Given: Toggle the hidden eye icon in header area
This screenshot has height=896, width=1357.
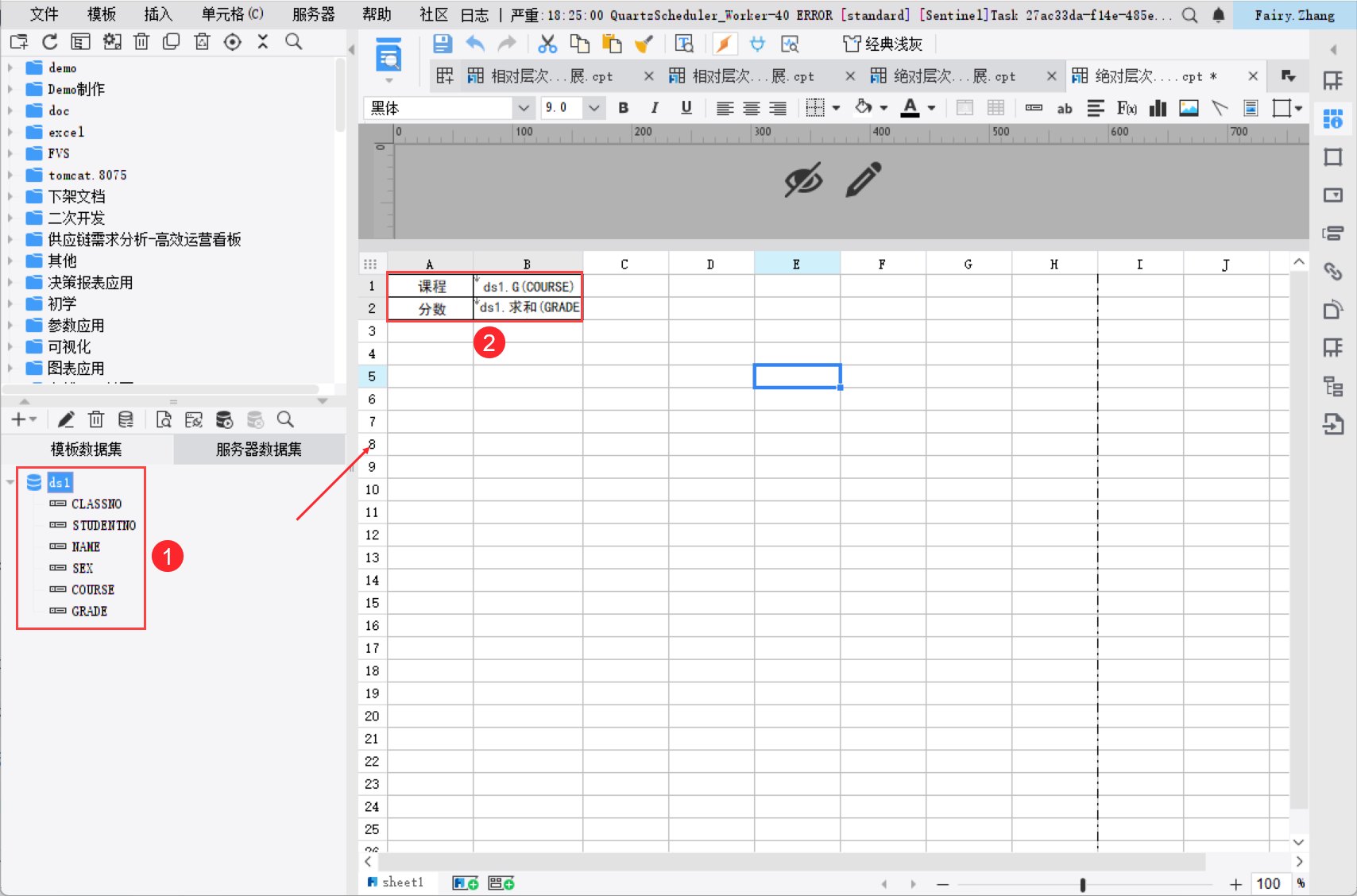Looking at the screenshot, I should pyautogui.click(x=803, y=180).
